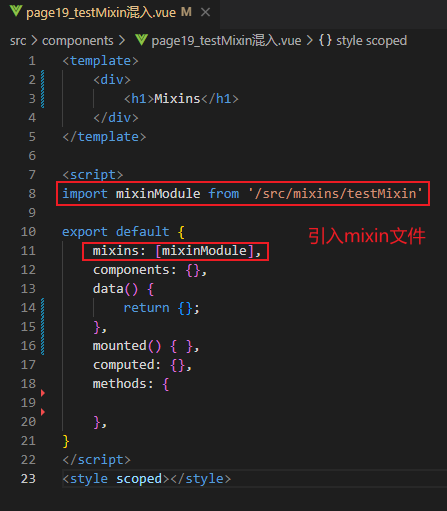Click the methods: property on line 18

123,384
